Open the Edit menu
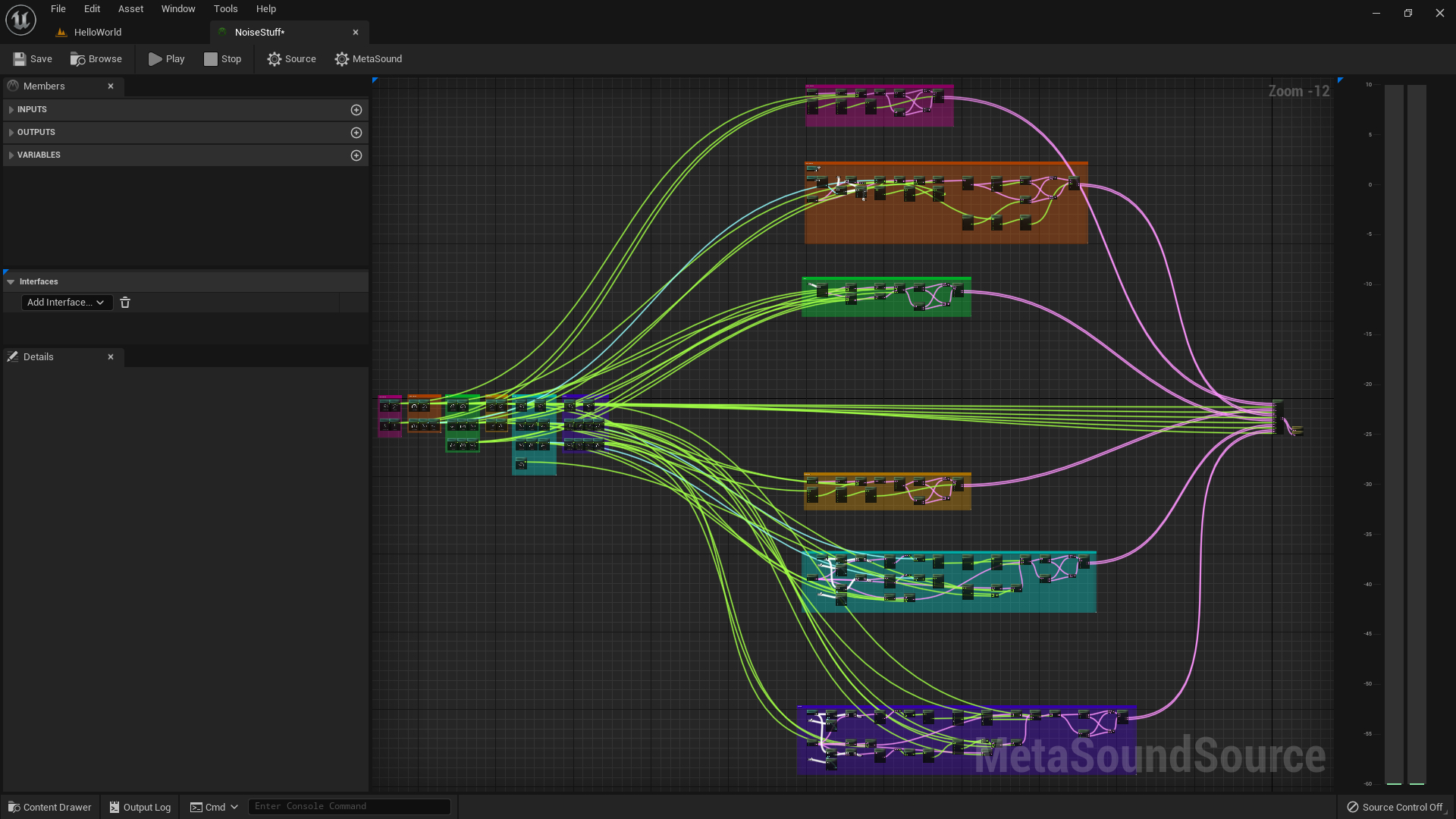 (92, 9)
